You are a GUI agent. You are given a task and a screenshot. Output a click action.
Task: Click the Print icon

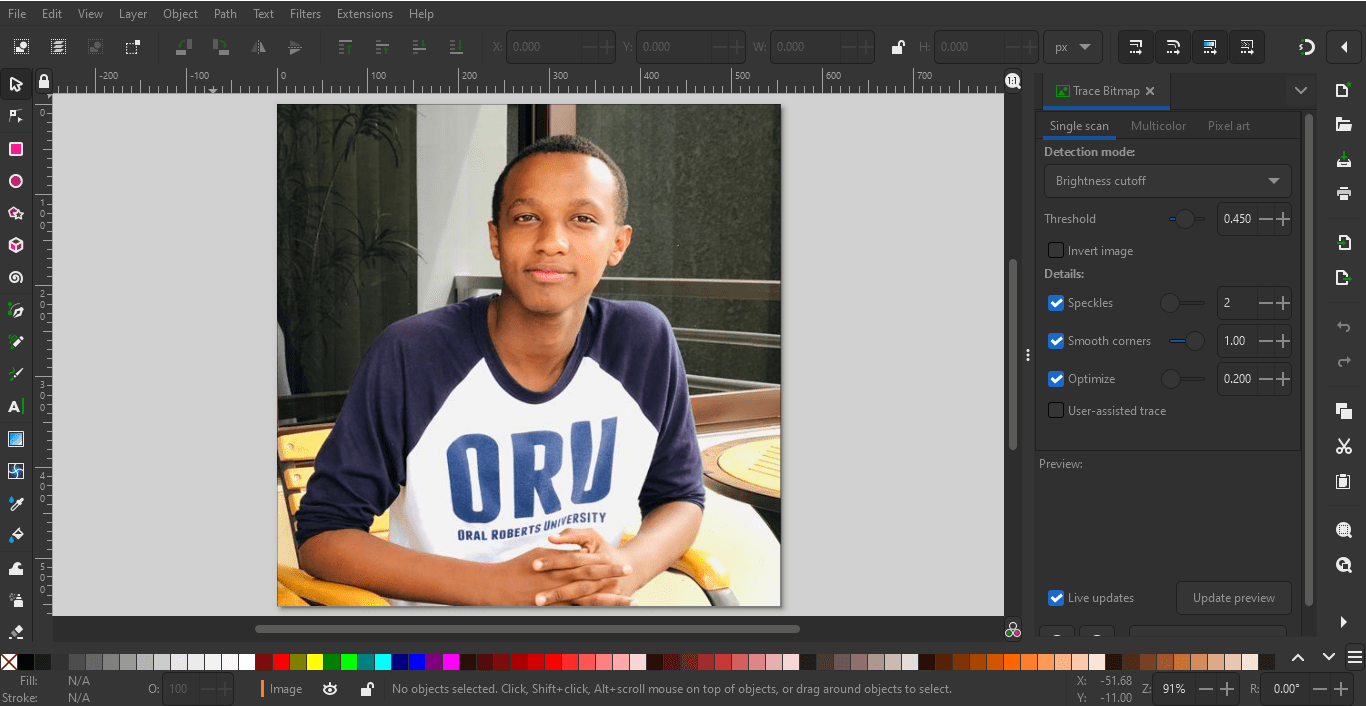pyautogui.click(x=1344, y=193)
